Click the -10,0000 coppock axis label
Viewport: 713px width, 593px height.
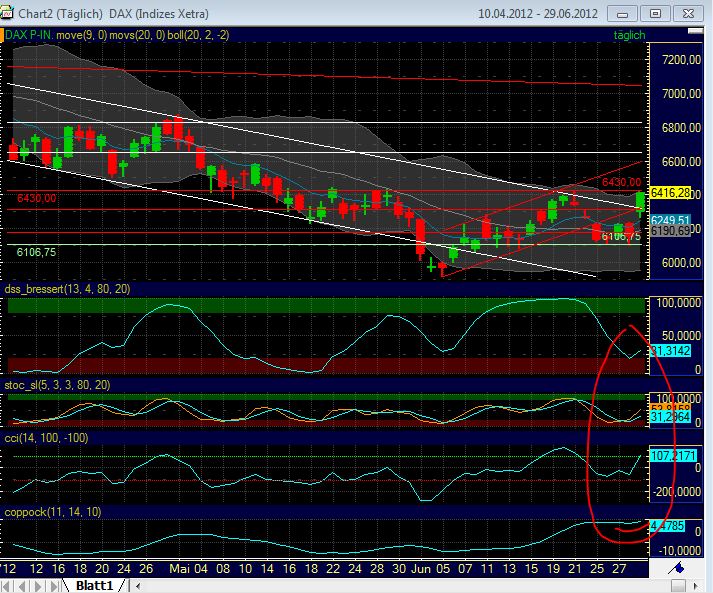(678, 551)
